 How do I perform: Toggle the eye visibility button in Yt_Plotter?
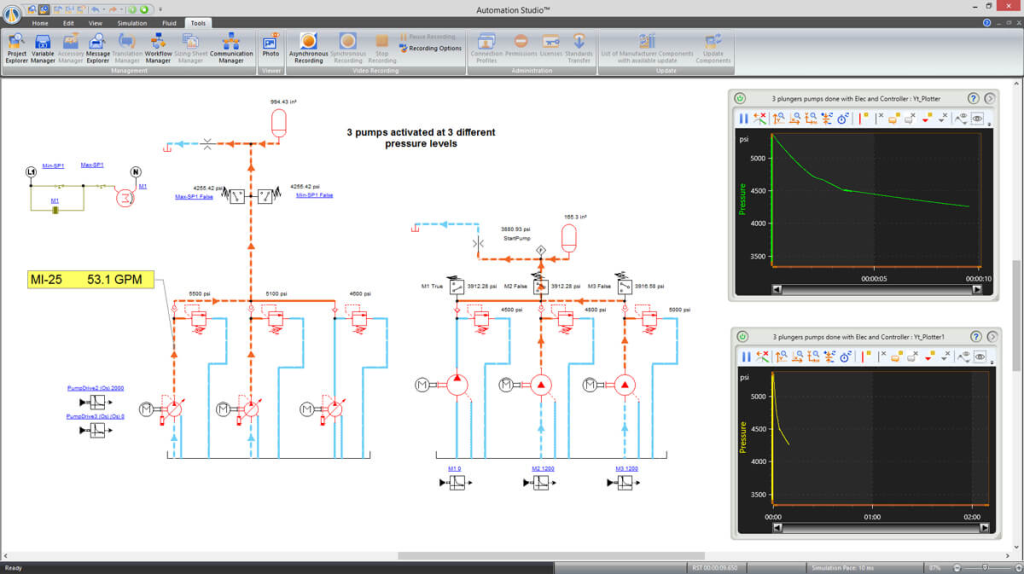tap(977, 118)
